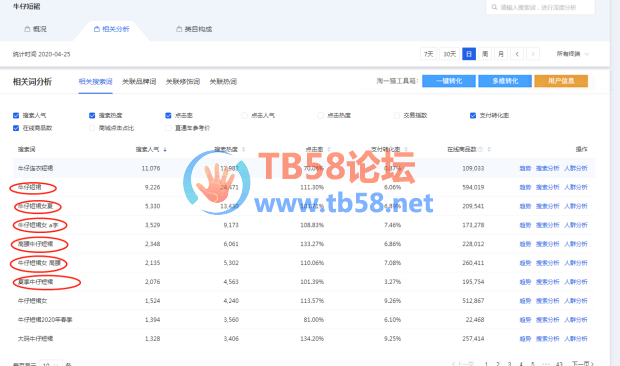Enable the 点击热度 checkbox
620x366 pixels.
click(321, 115)
